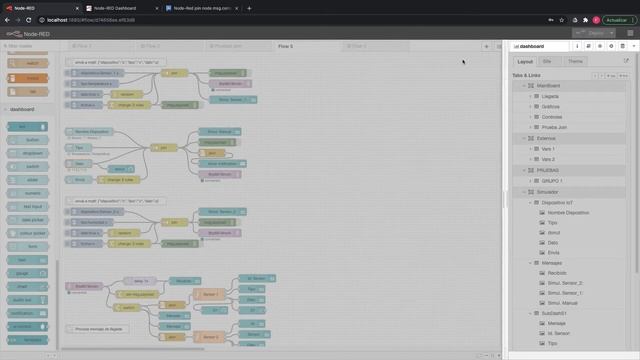The height and width of the screenshot is (360, 640).
Task: Pick the switch node in dashboard palette
Action: pos(28,167)
